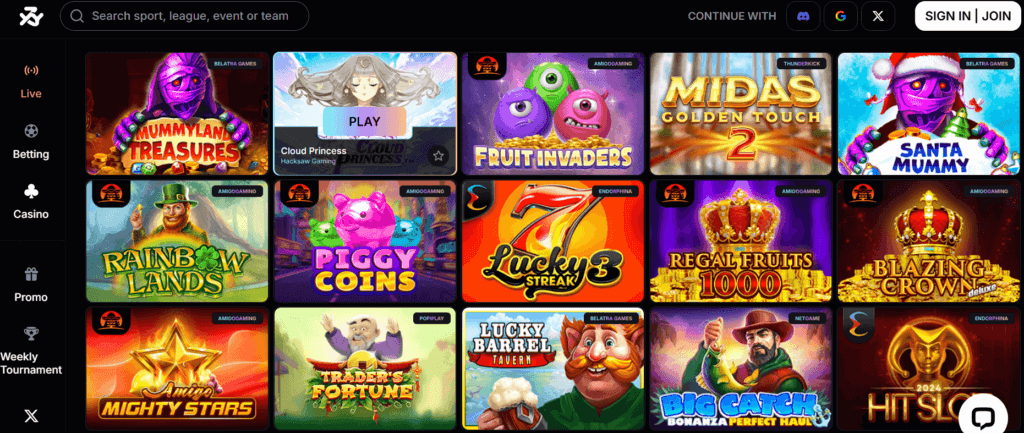Go to Live section in sidebar
1024x433 pixels.
[31, 82]
